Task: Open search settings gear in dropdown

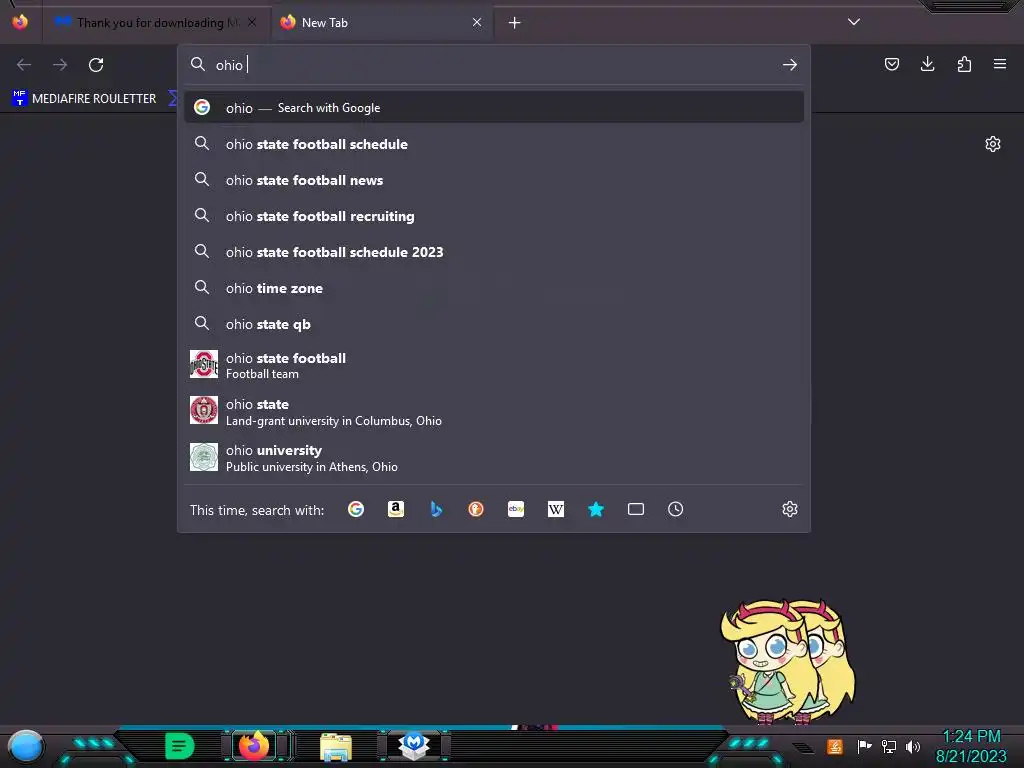Action: click(x=790, y=509)
